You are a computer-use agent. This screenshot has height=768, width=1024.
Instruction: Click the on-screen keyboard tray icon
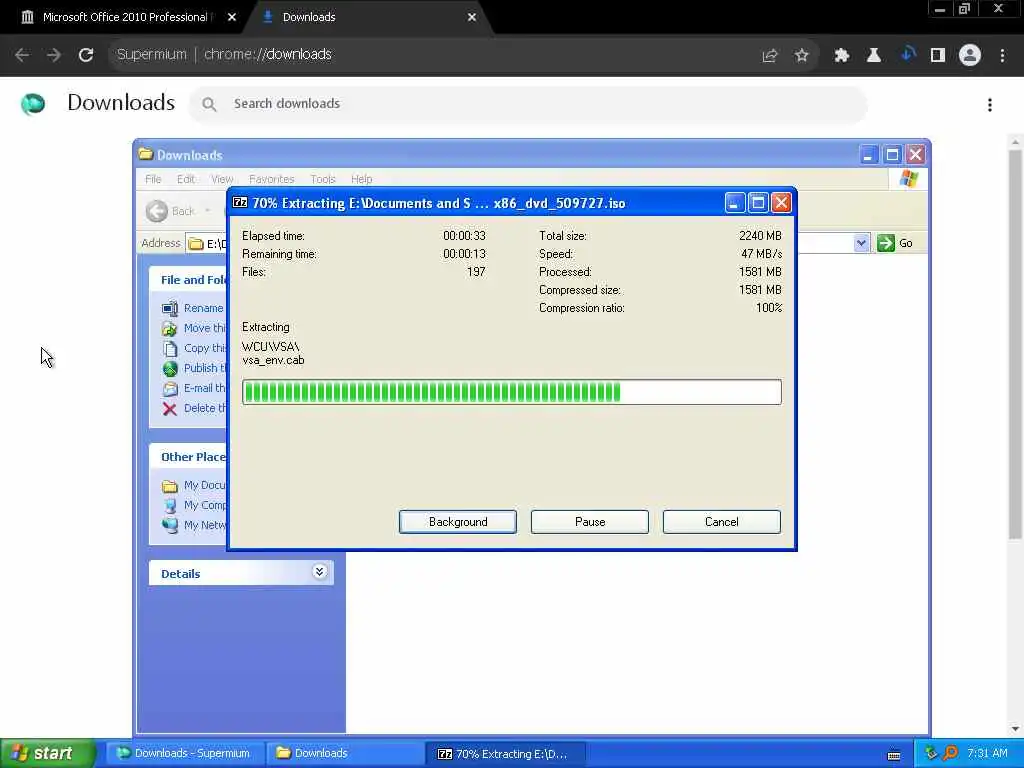click(x=894, y=755)
